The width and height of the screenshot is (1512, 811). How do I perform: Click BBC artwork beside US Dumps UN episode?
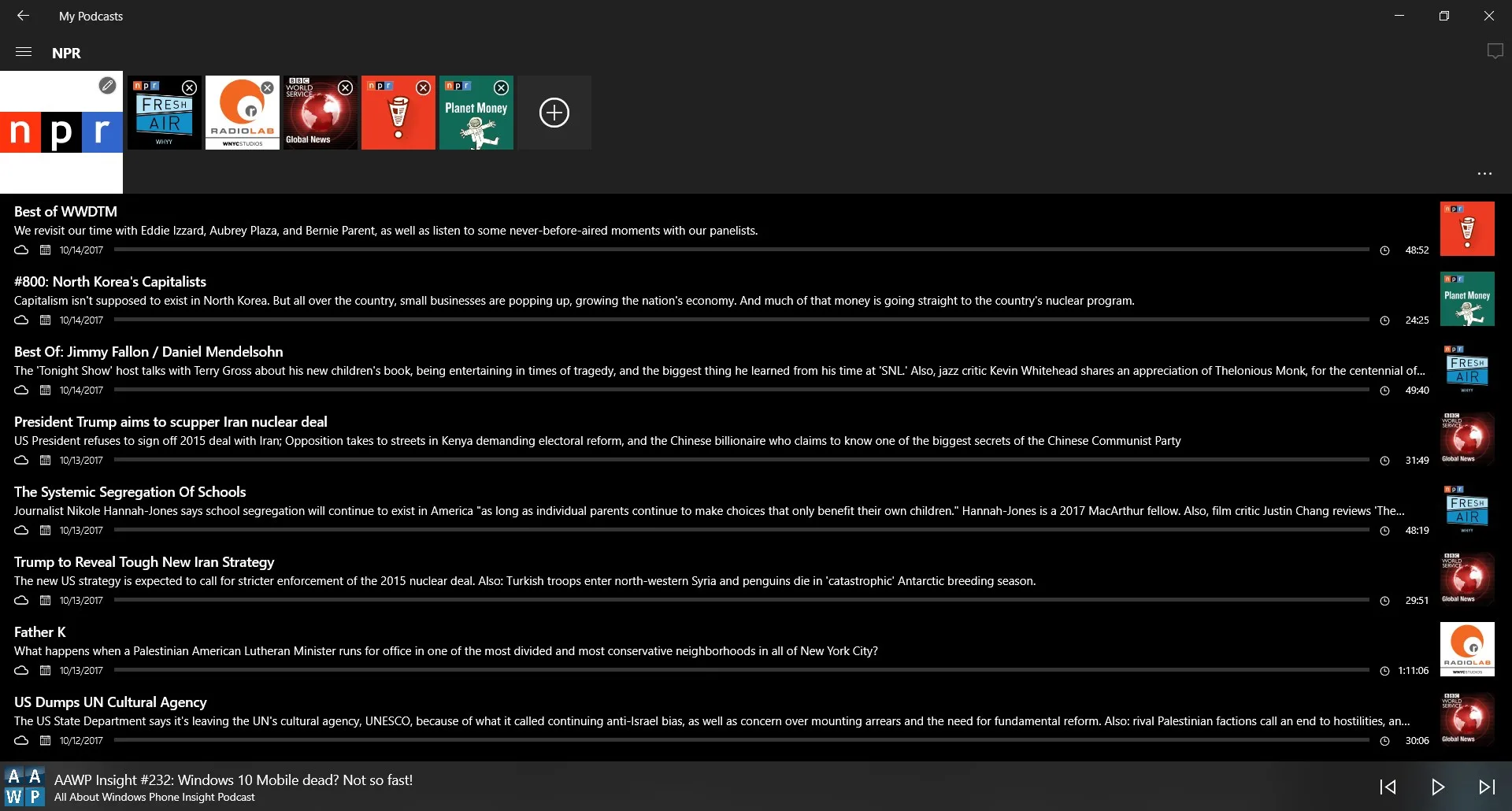click(x=1467, y=720)
